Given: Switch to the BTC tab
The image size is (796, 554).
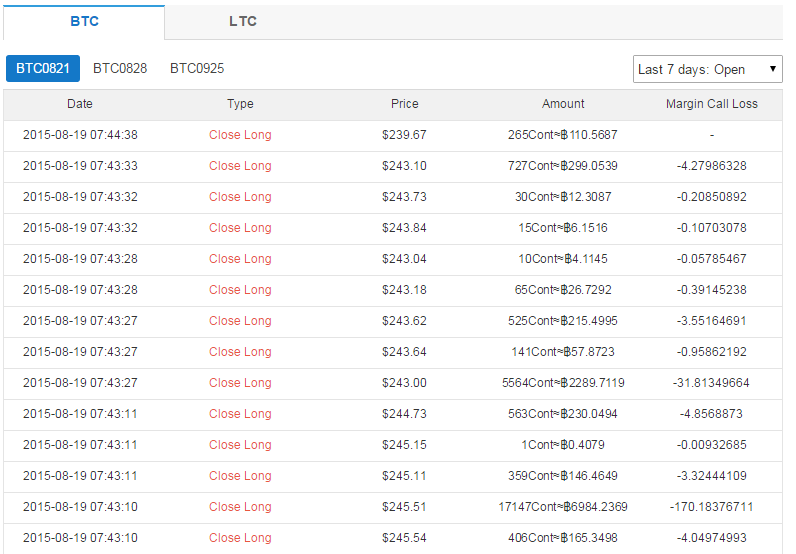Looking at the screenshot, I should click(x=84, y=21).
